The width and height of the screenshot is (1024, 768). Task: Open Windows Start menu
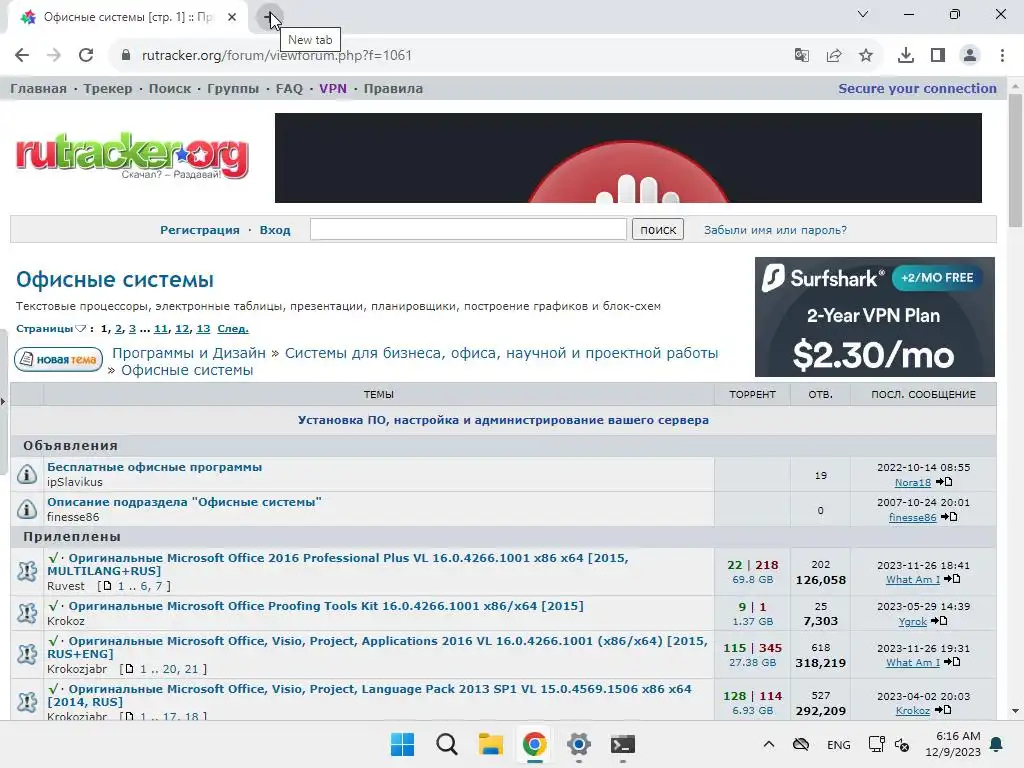click(402, 744)
